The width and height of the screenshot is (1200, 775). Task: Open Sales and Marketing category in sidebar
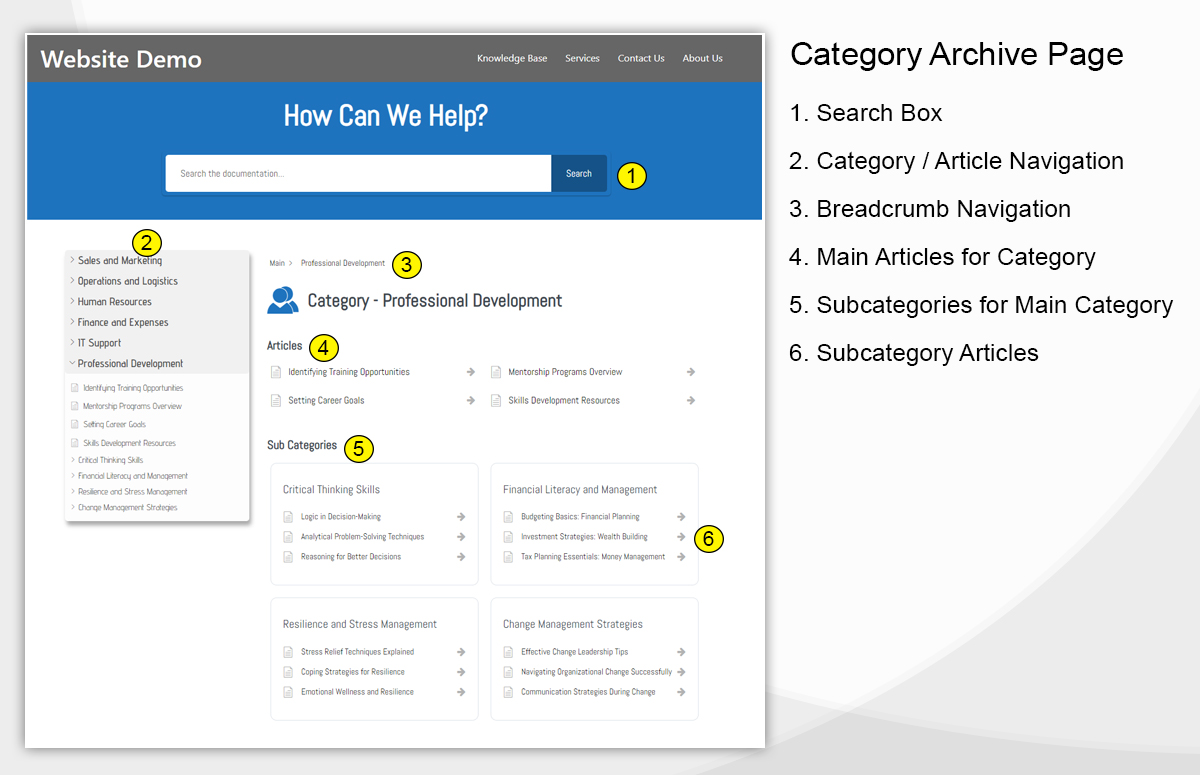coord(120,260)
